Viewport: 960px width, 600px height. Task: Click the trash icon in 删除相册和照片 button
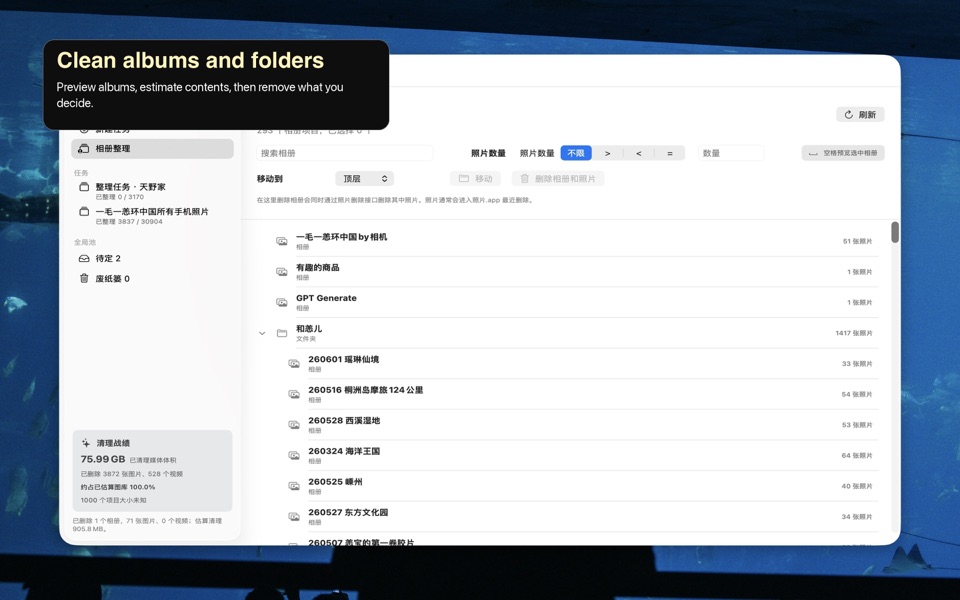(x=525, y=179)
